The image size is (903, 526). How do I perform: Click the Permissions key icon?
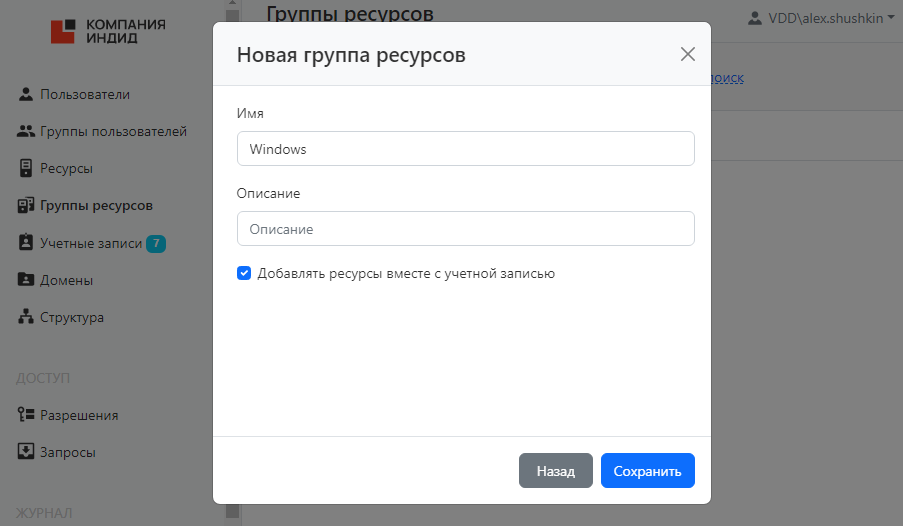[26, 415]
